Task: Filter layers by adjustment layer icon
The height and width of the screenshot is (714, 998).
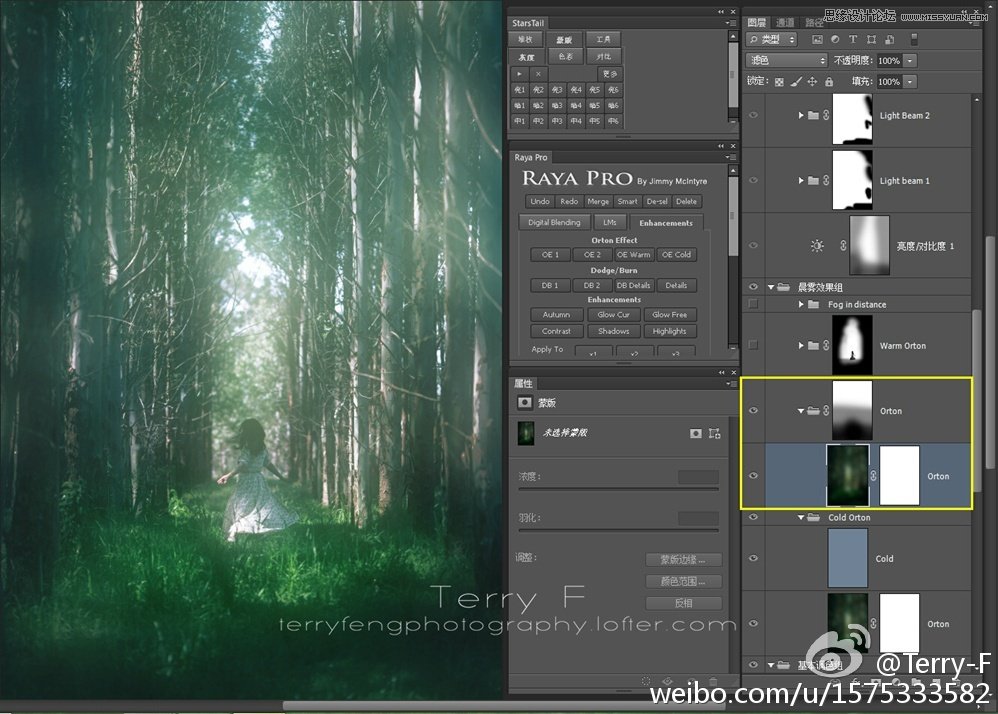Action: coord(835,39)
